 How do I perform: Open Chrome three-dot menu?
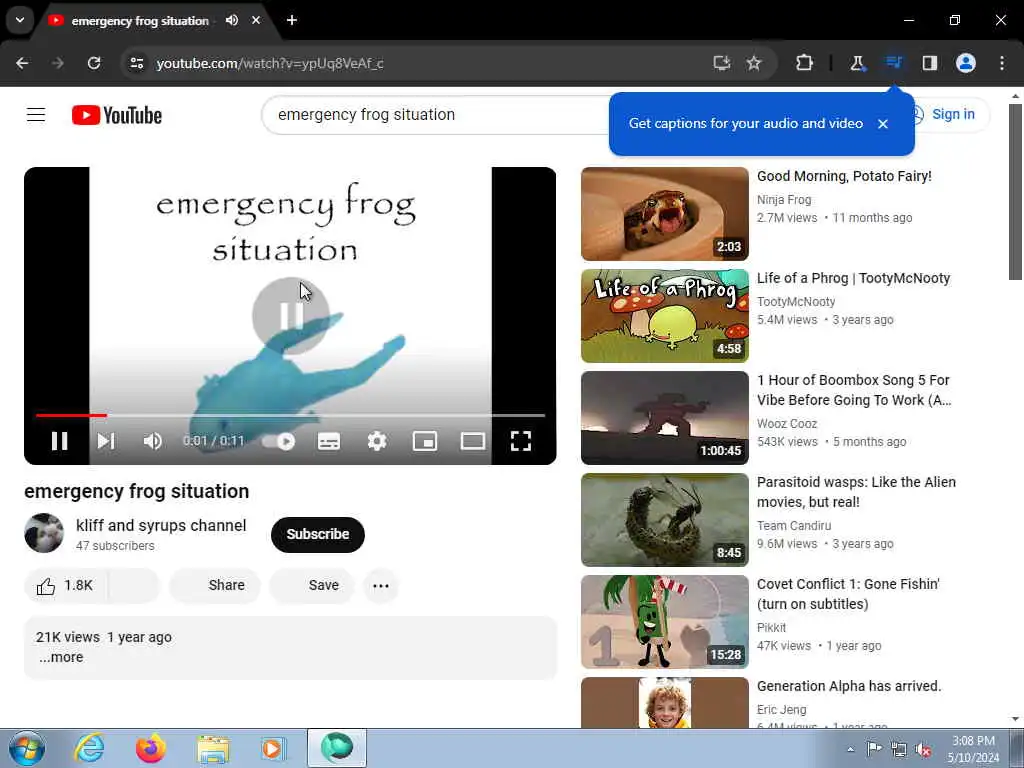tap(1002, 63)
